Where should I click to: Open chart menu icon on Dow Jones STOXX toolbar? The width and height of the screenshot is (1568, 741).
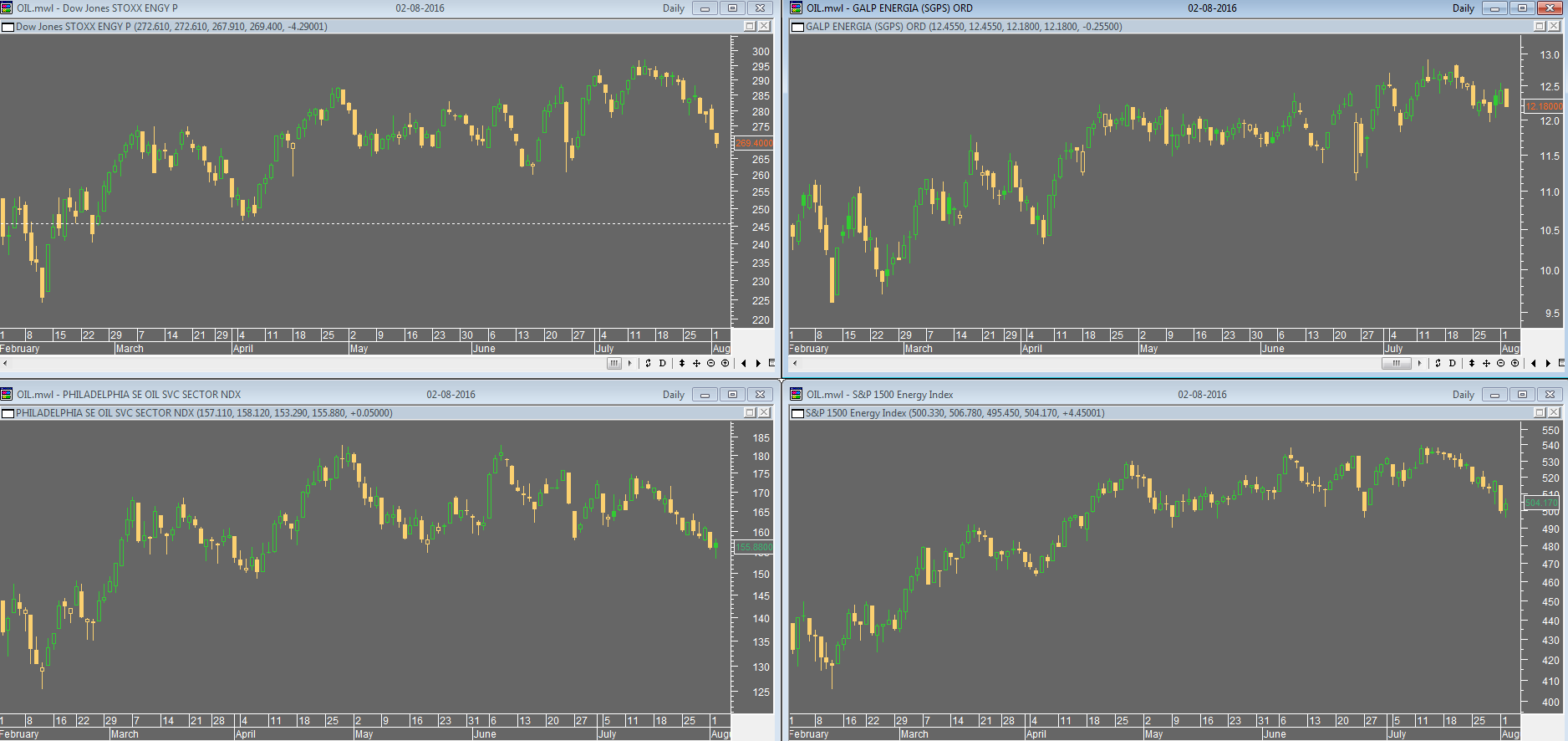tap(771, 363)
